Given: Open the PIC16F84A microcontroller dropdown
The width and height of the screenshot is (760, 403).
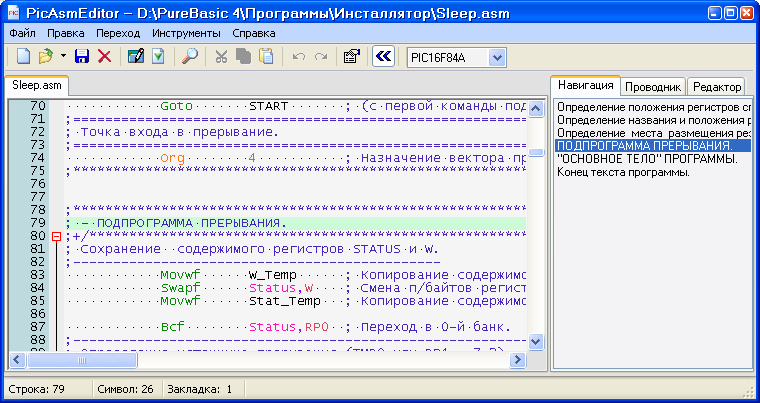Looking at the screenshot, I should [497, 58].
